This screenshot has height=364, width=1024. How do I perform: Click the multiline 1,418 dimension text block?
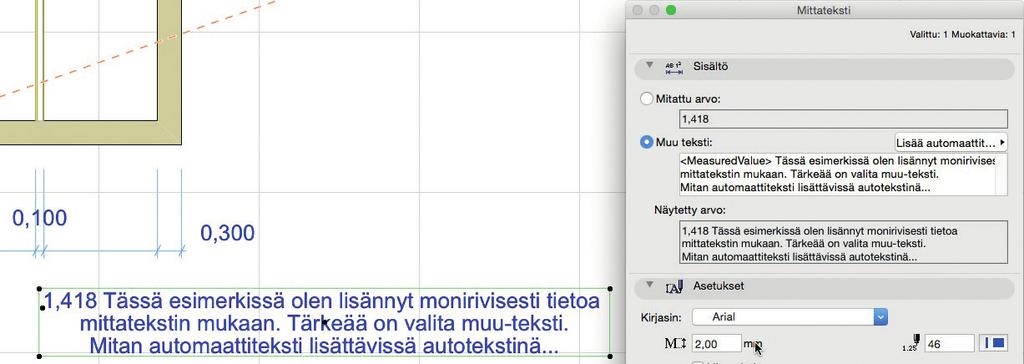(x=324, y=322)
